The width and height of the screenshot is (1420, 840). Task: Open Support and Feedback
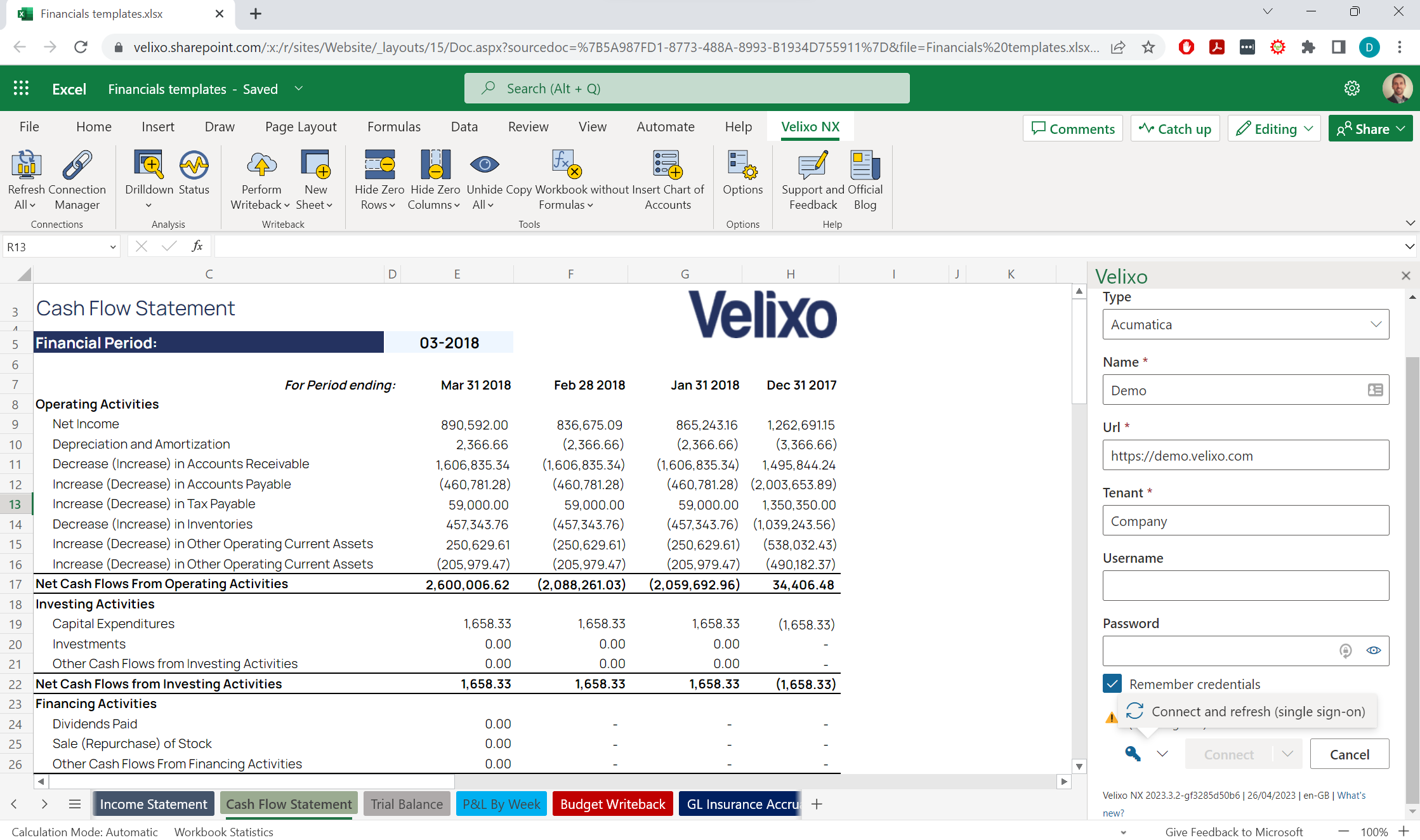pyautogui.click(x=813, y=165)
